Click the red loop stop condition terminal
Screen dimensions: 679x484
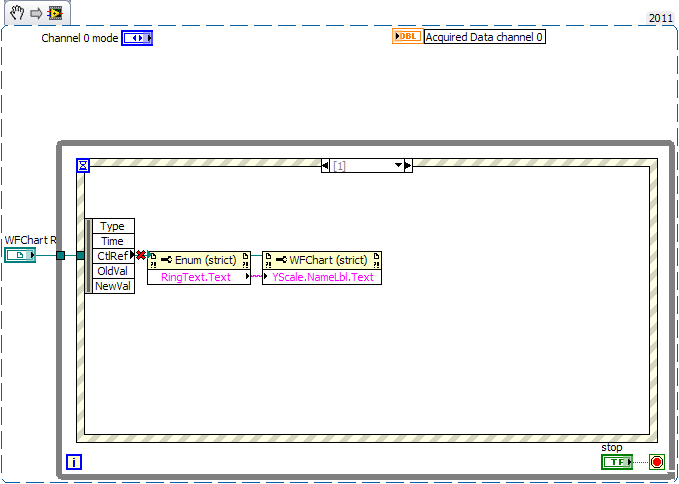[x=656, y=461]
